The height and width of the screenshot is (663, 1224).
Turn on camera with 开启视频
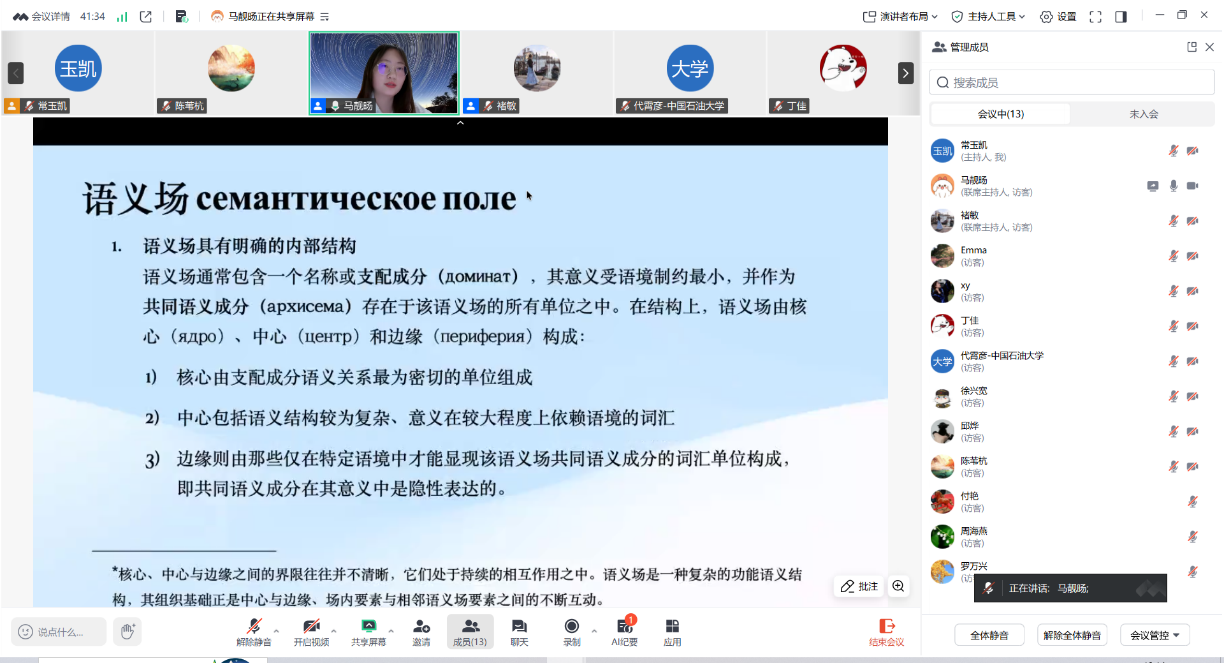pyautogui.click(x=311, y=627)
